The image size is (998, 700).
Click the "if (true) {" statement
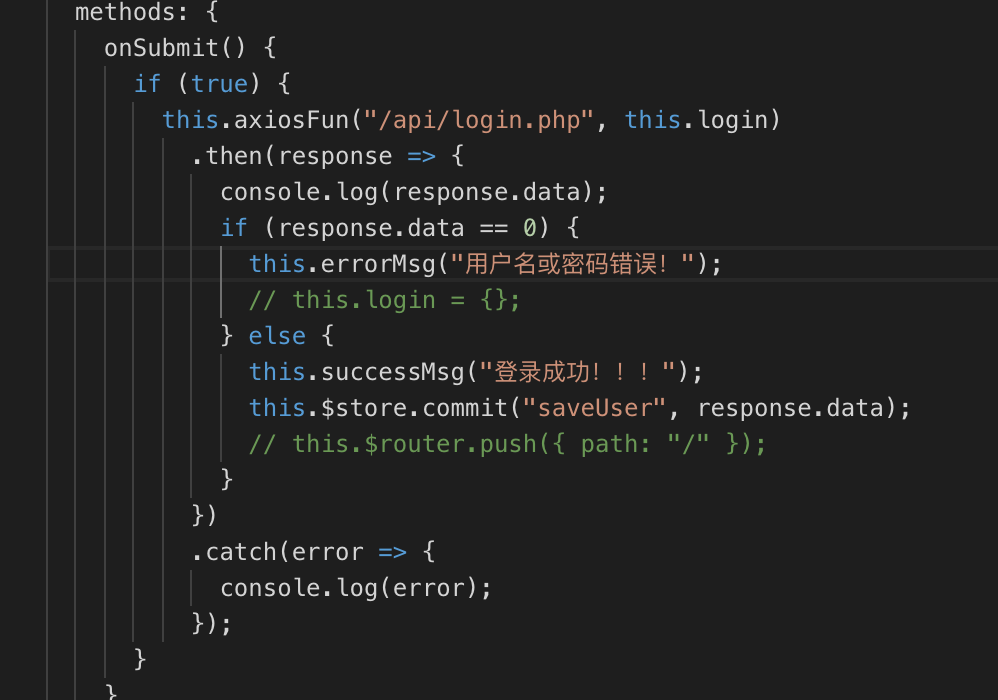212,83
